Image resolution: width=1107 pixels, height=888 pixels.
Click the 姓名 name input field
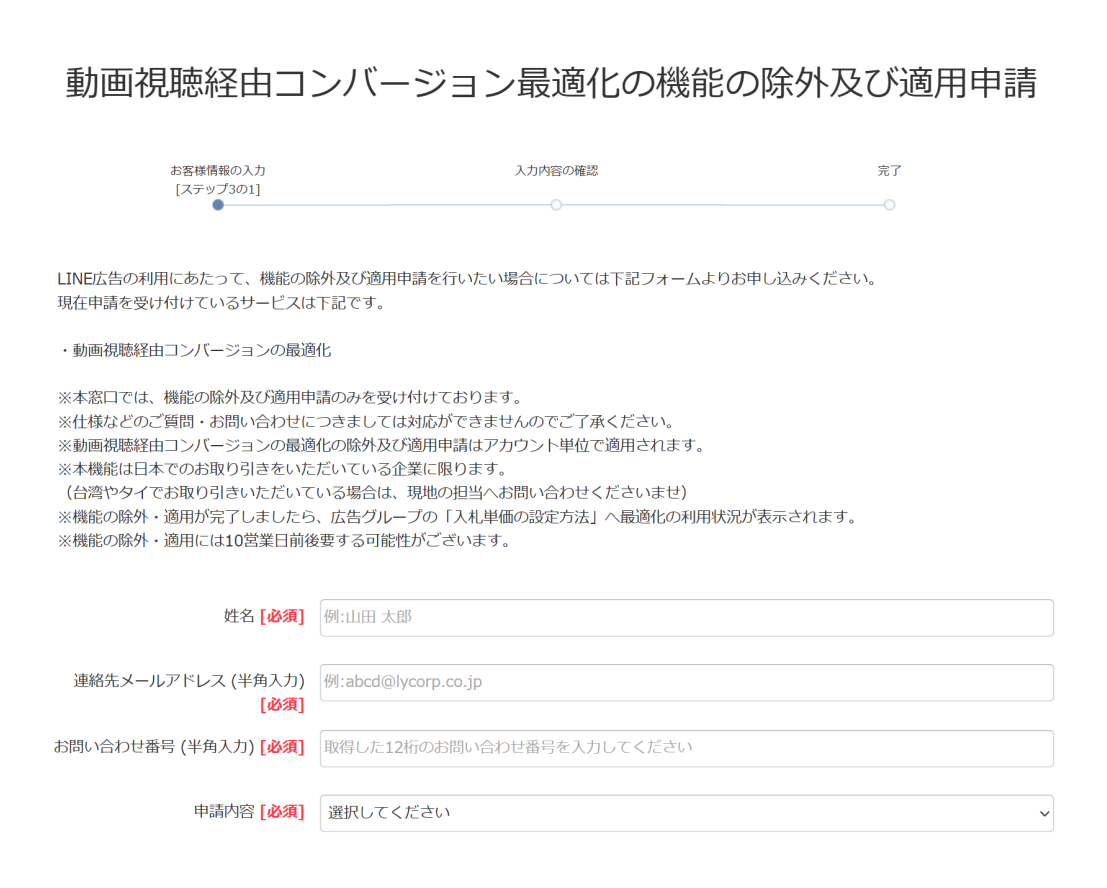(686, 617)
